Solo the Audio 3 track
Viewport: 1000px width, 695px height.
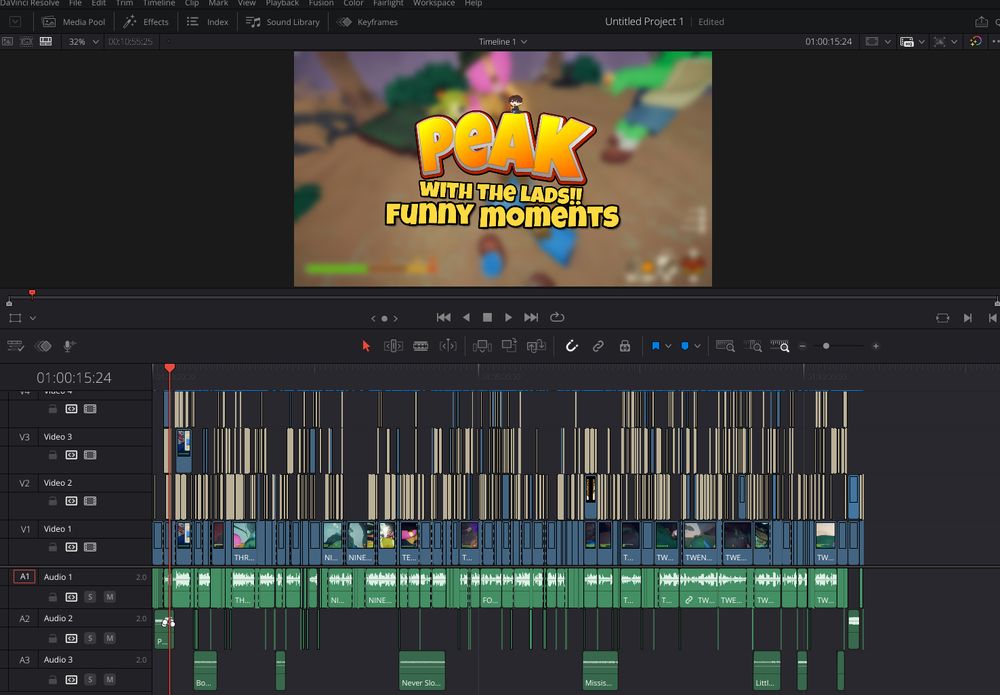pos(91,680)
